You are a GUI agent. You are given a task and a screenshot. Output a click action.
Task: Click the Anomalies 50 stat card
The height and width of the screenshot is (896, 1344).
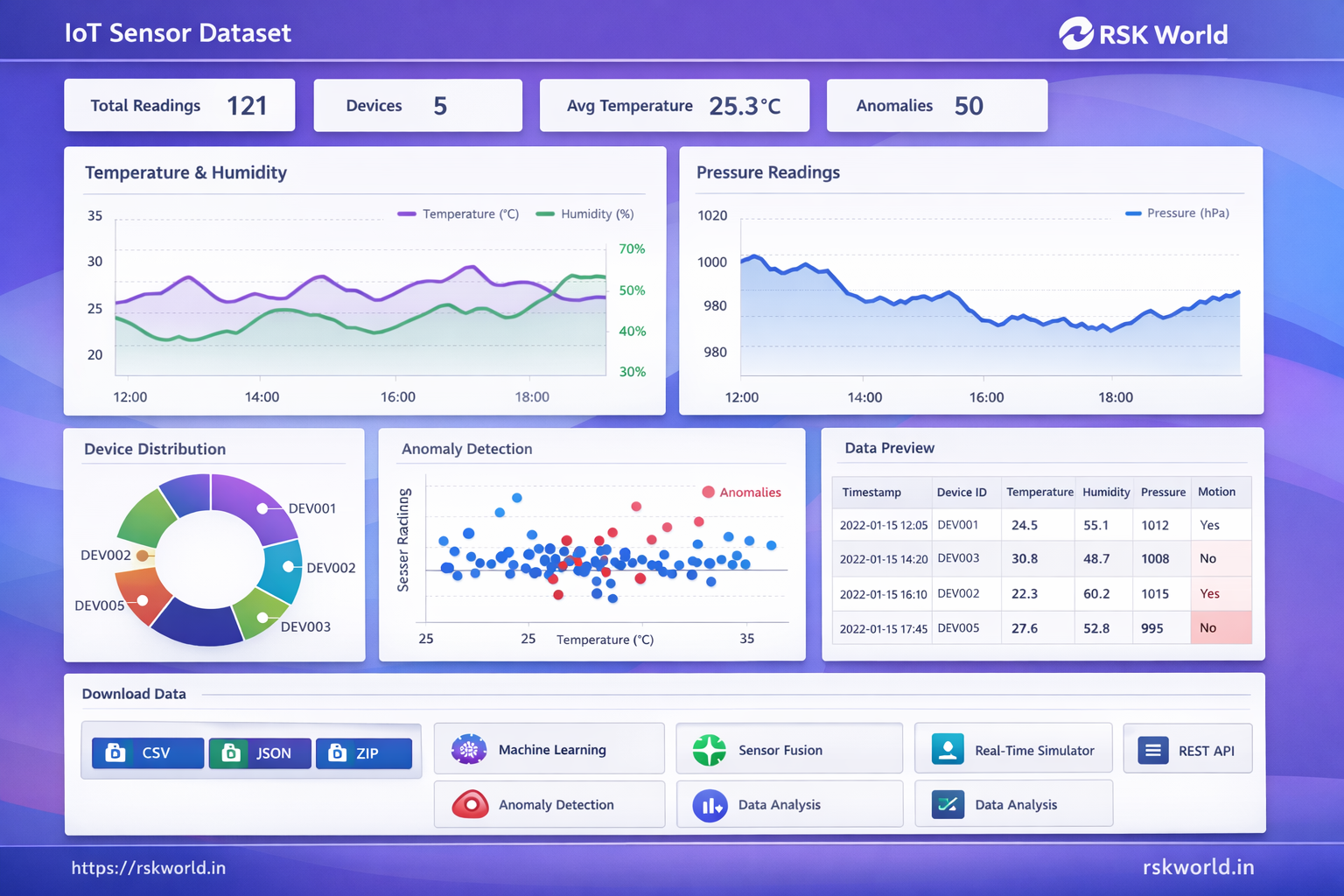pyautogui.click(x=937, y=105)
